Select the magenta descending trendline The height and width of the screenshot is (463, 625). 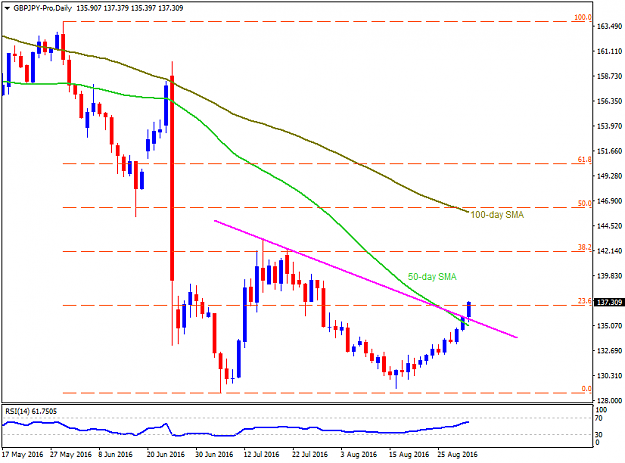(x=366, y=279)
